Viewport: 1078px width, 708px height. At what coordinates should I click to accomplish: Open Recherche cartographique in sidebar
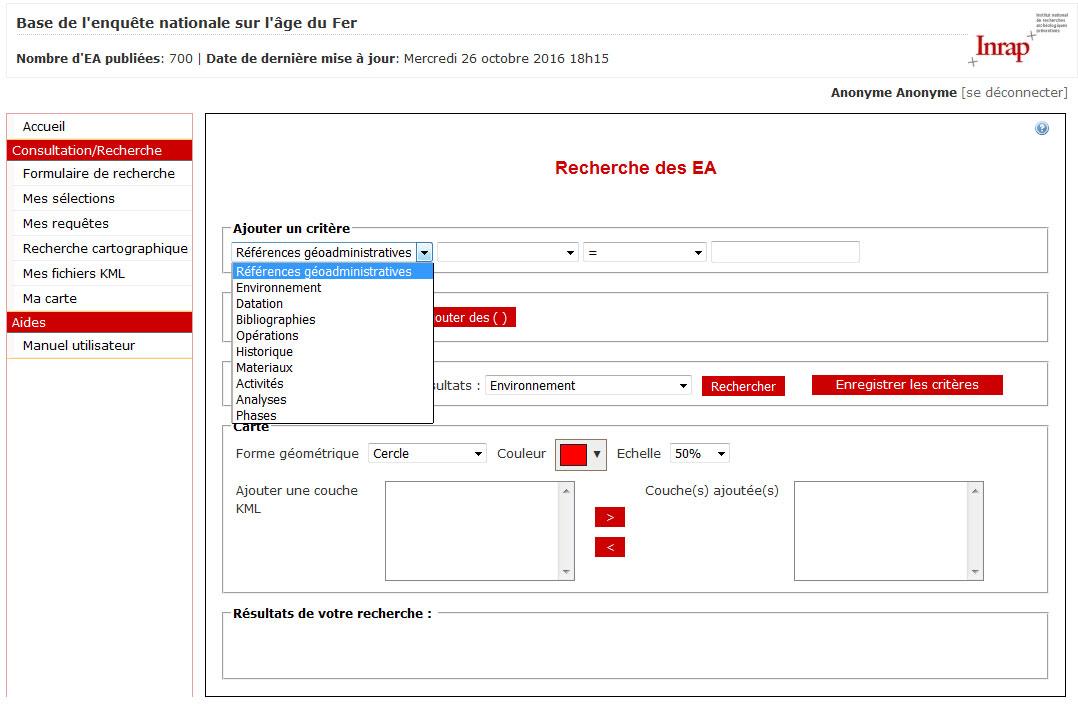pos(105,249)
